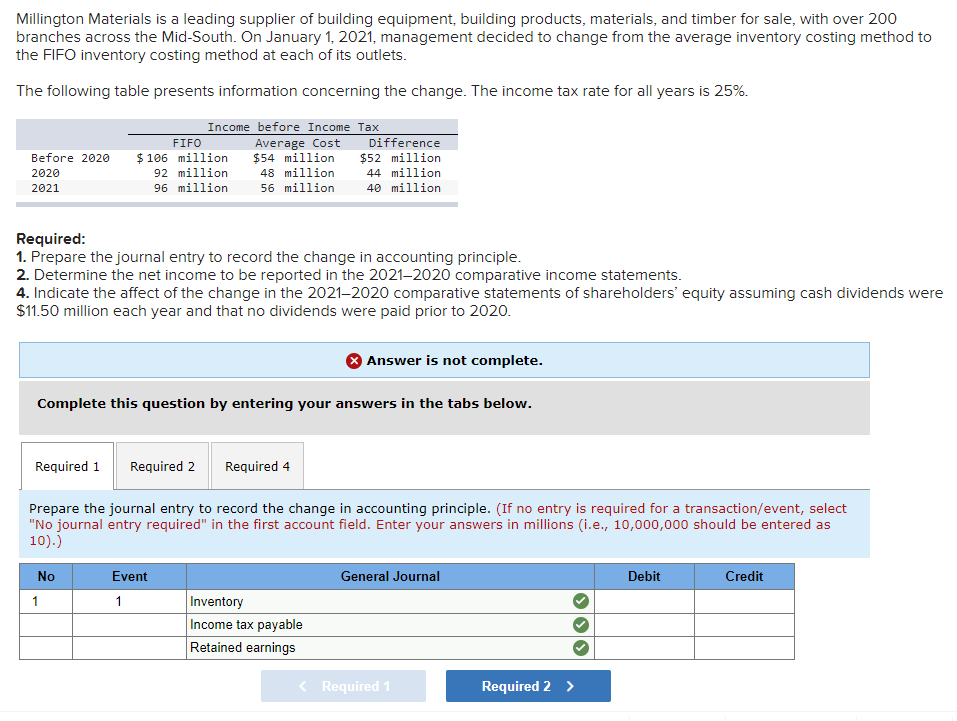Screen dimensions: 957x721
Task: Click the 'No' column header
Action: tap(46, 576)
